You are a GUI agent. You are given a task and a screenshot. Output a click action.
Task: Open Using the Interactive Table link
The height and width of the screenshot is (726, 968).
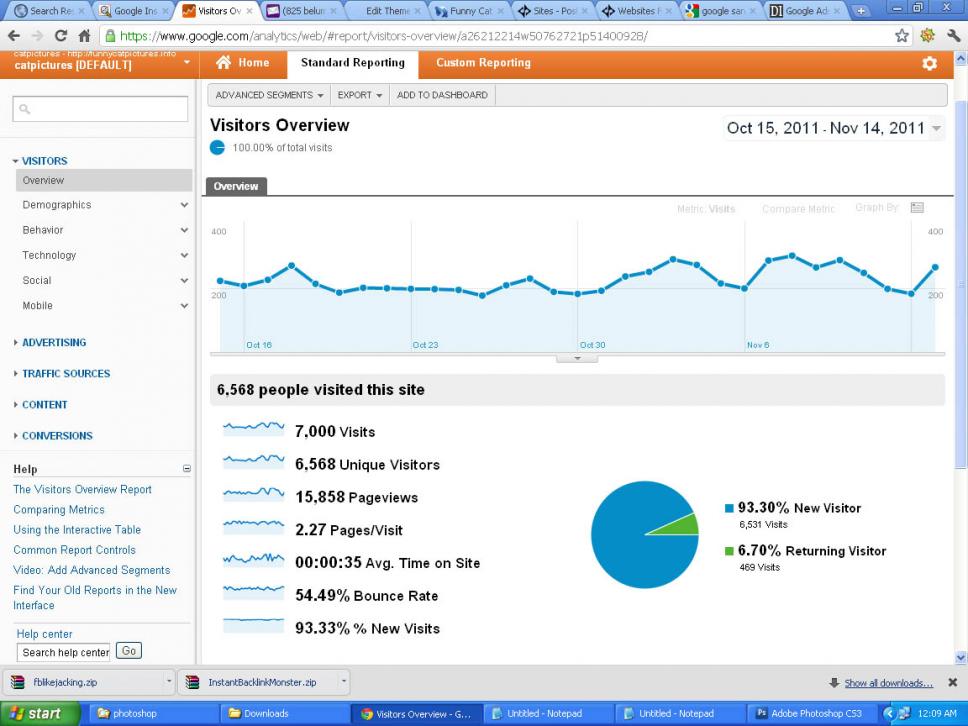coord(77,530)
